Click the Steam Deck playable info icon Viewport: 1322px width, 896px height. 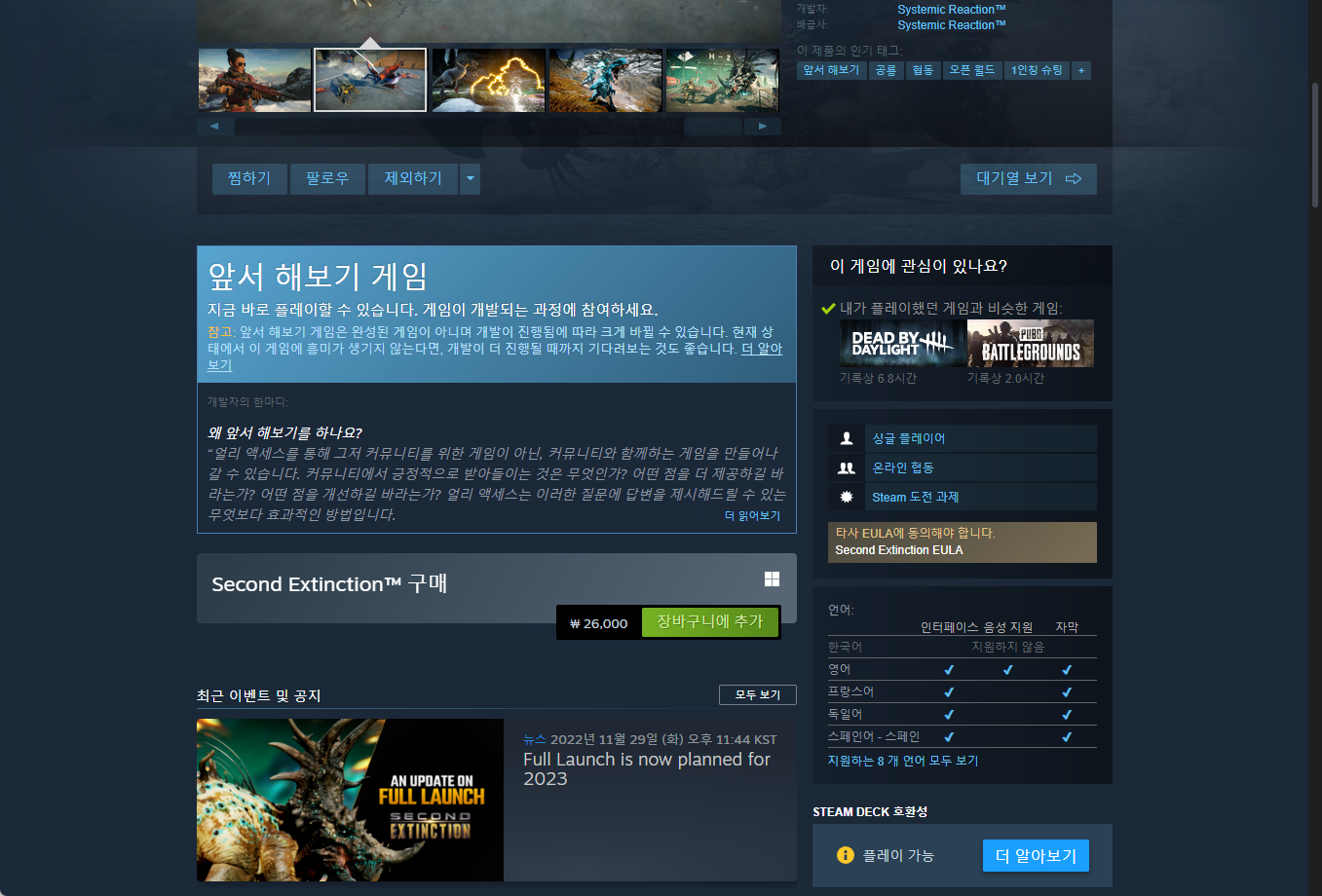coord(846,855)
